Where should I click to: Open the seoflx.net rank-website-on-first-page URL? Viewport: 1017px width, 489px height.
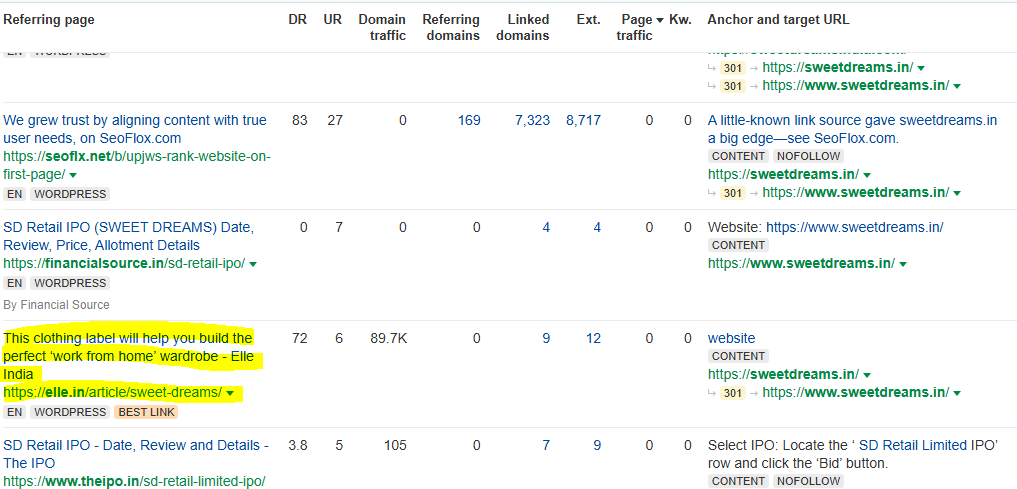click(x=137, y=165)
